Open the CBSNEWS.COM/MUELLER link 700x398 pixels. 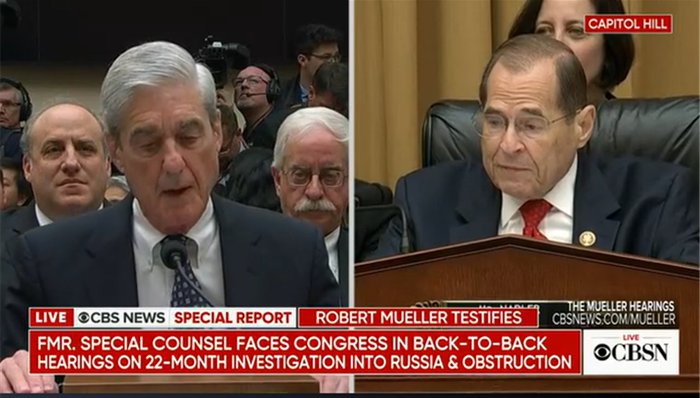(614, 319)
